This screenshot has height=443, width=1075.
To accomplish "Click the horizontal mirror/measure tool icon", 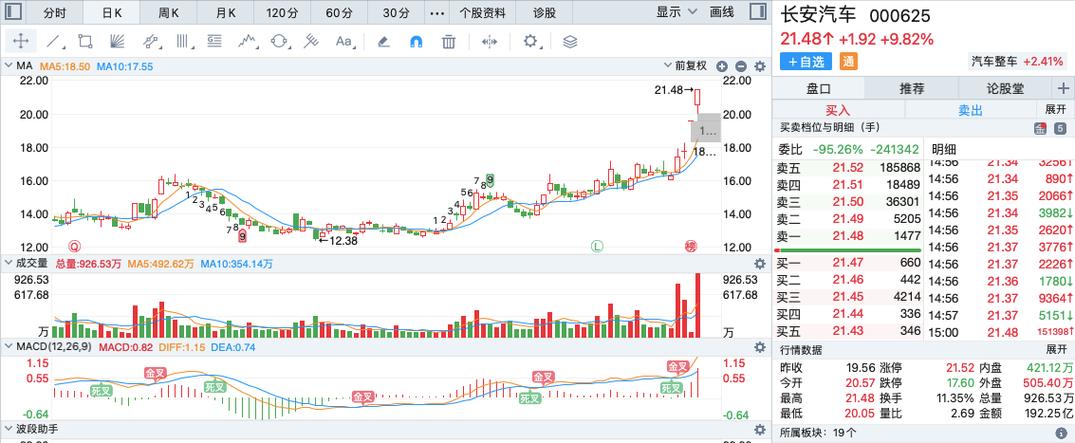I will pos(490,41).
